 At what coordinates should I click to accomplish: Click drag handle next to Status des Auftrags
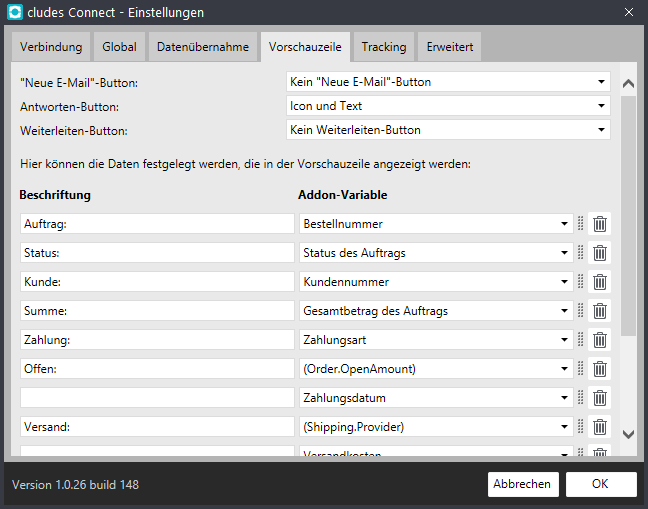pos(581,252)
